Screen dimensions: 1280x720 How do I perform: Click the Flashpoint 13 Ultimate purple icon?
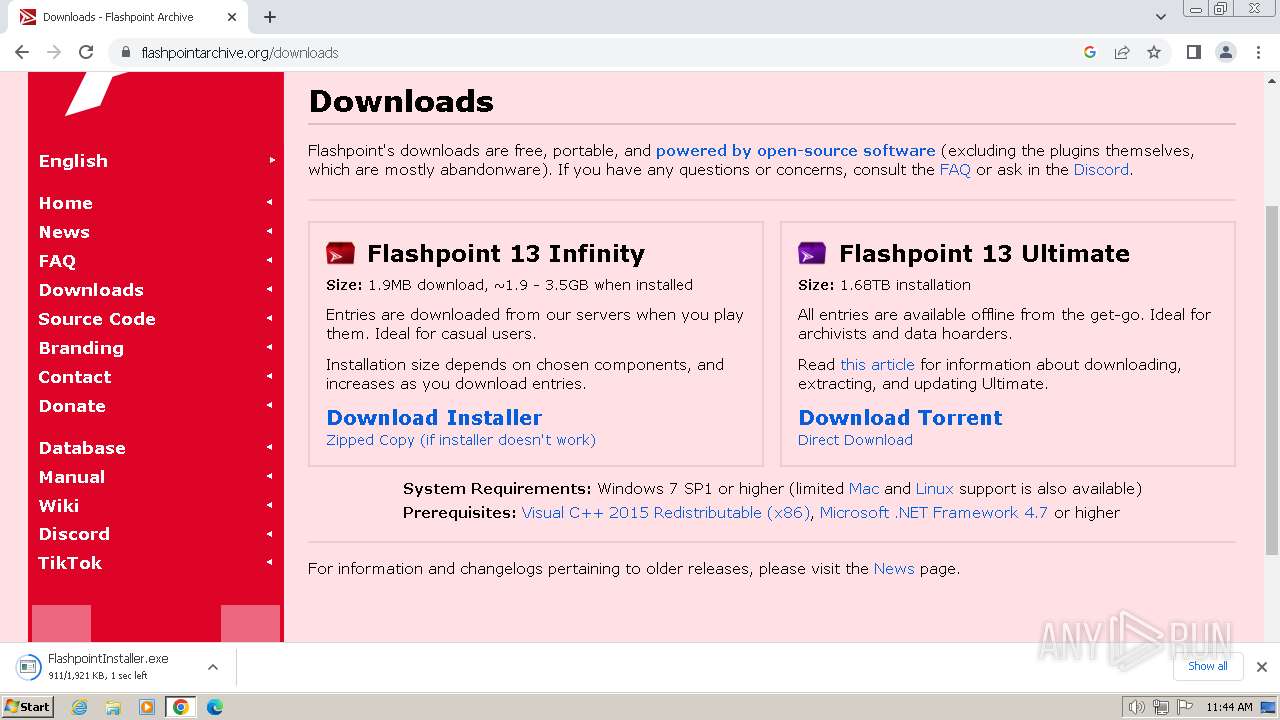point(812,253)
